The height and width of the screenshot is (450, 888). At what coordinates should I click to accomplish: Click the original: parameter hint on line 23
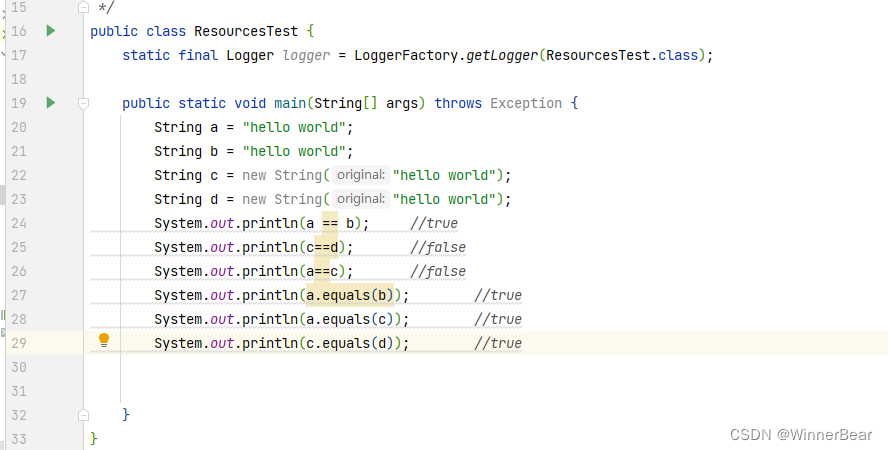coord(361,199)
